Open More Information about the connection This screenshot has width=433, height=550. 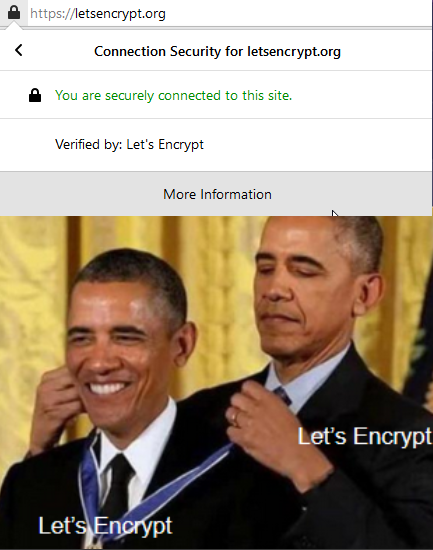216,194
